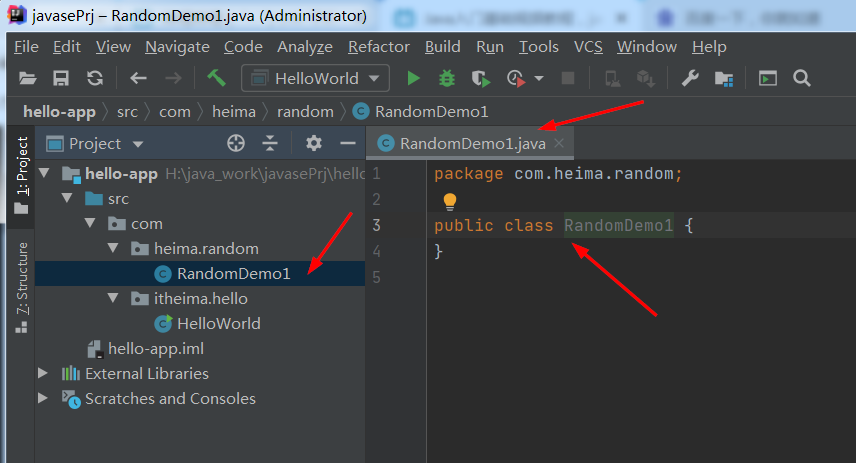Image resolution: width=856 pixels, height=463 pixels.
Task: Open the VCS menu
Action: point(588,47)
